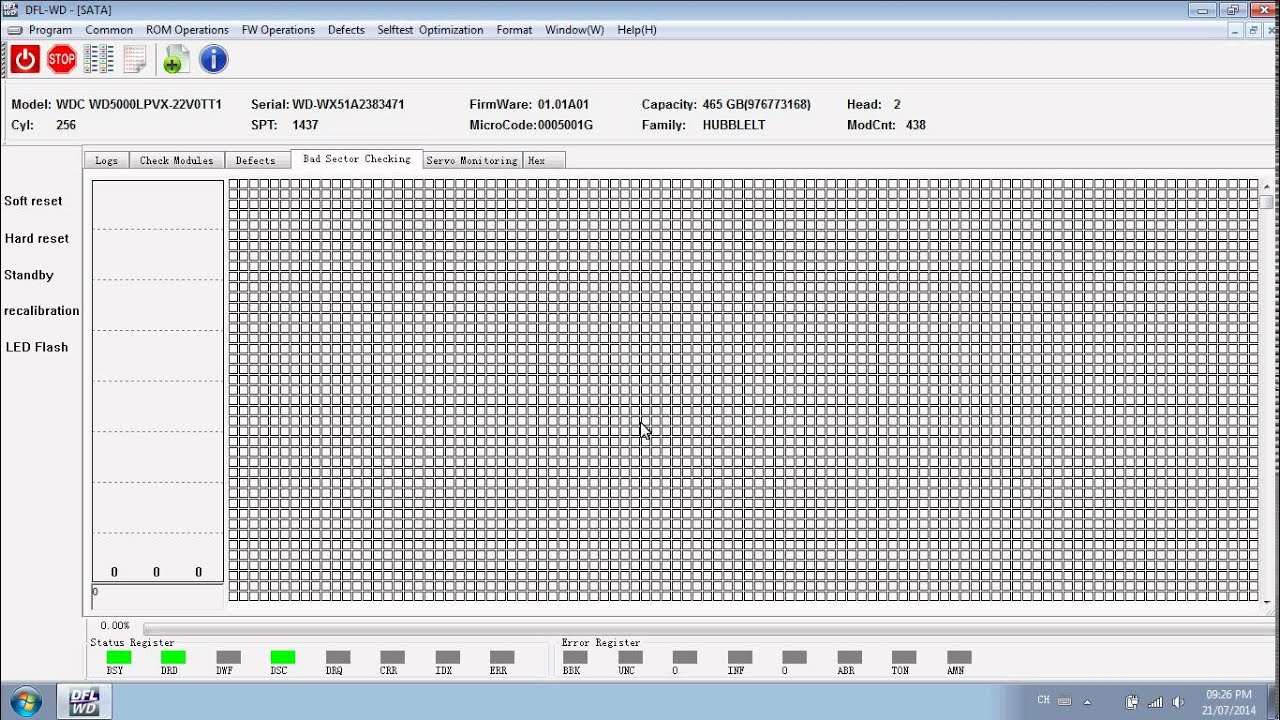Open the FW Operations menu
This screenshot has width=1280, height=720.
pyautogui.click(x=279, y=30)
